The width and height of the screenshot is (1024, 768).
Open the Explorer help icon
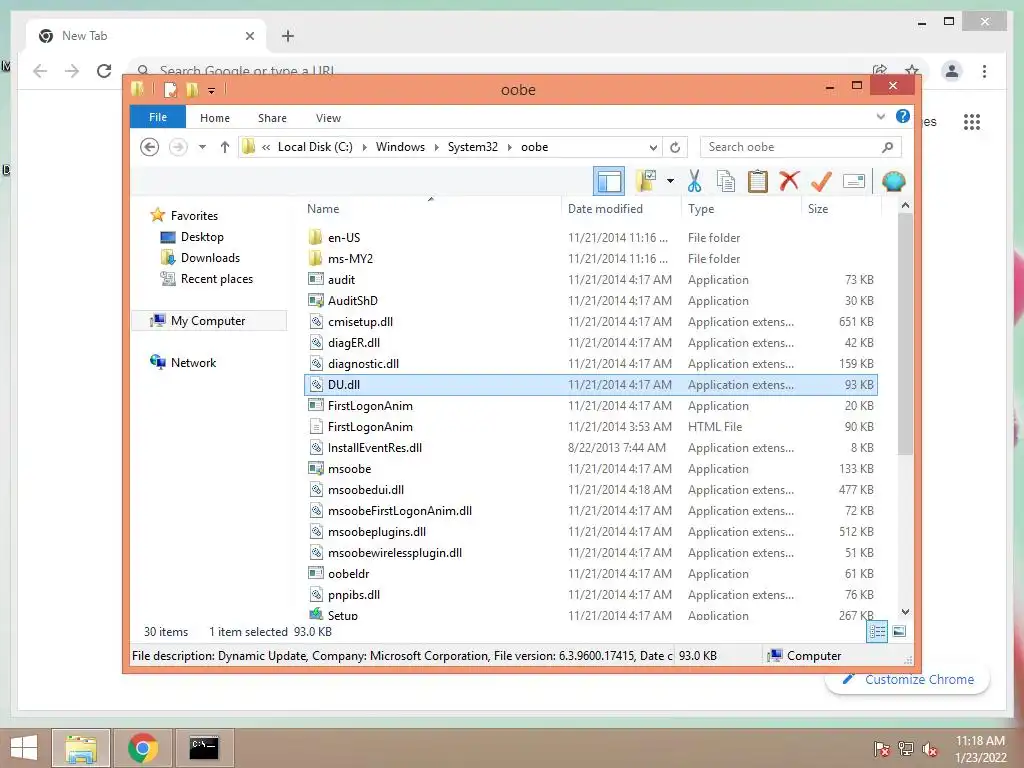pyautogui.click(x=903, y=116)
